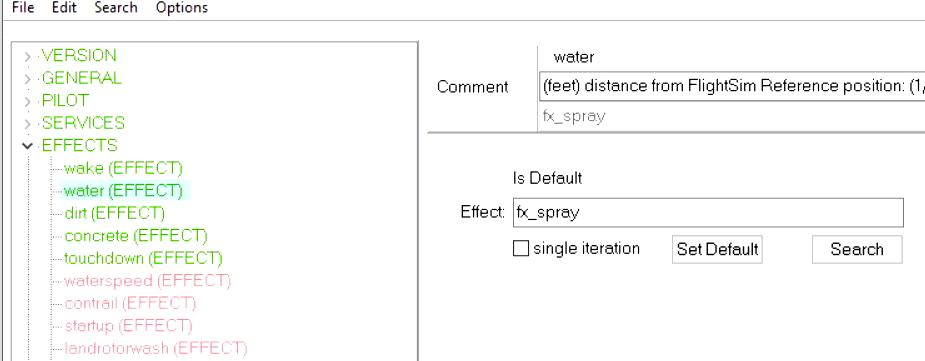The height and width of the screenshot is (361, 925).
Task: Expand the VERSION tree node
Action: (27, 57)
